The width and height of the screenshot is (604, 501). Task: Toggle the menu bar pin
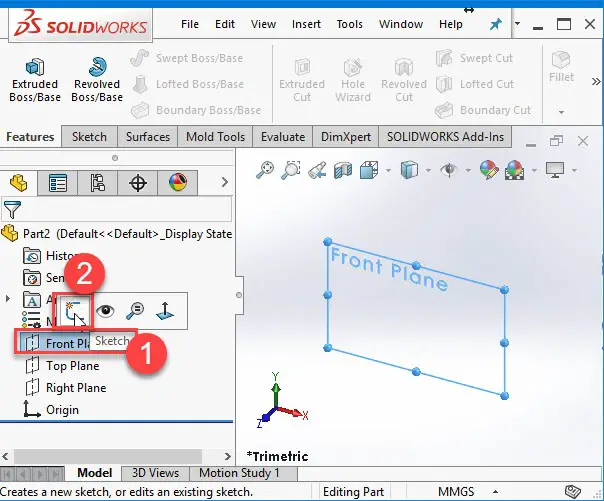(x=496, y=25)
